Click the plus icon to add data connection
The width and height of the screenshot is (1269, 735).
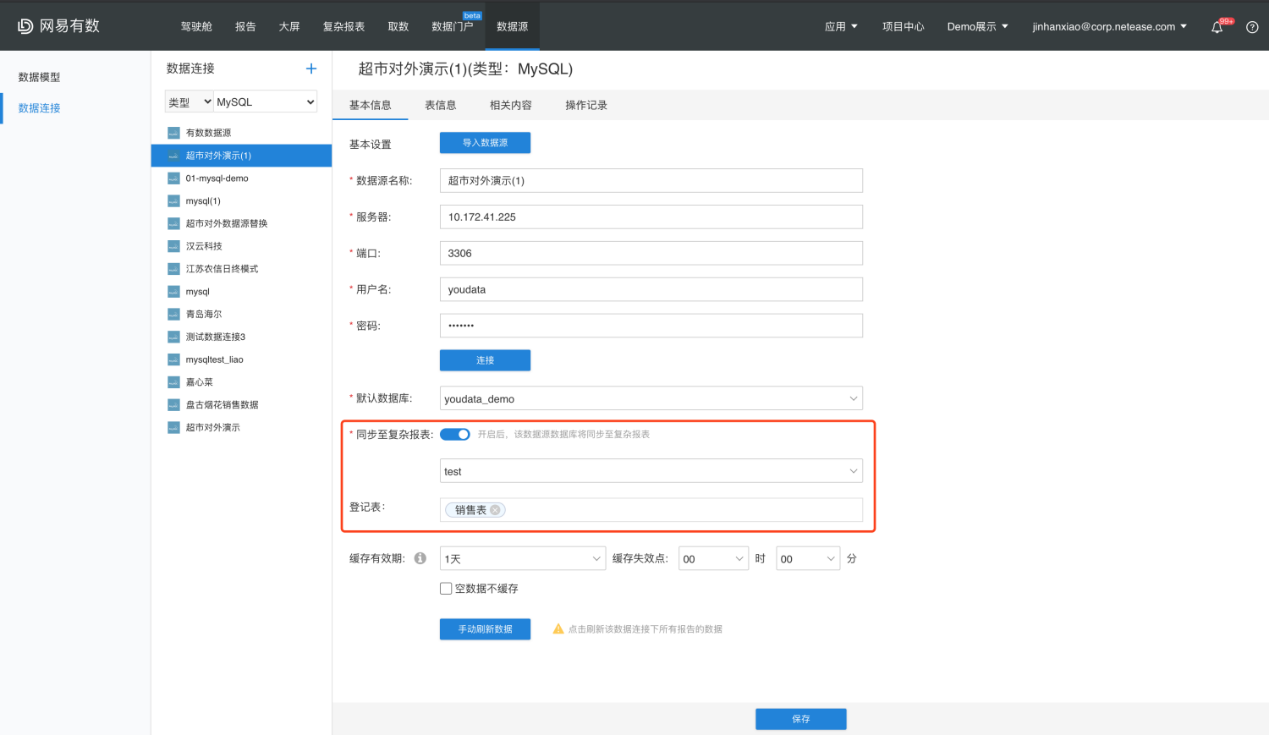(311, 69)
